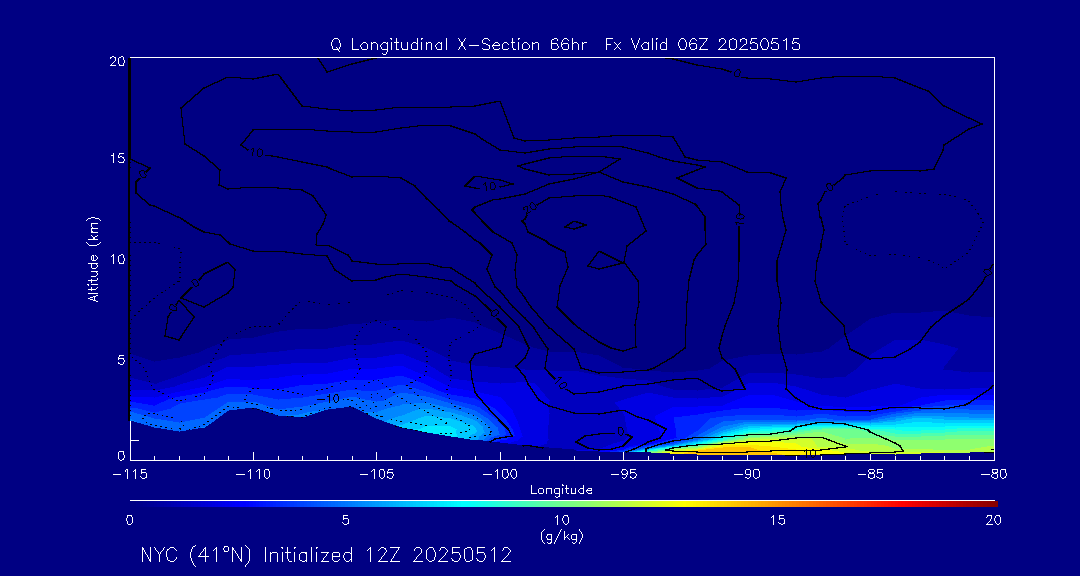Image resolution: width=1080 pixels, height=576 pixels.
Task: Click the longitude tick label "-90"
Action: pyautogui.click(x=747, y=474)
